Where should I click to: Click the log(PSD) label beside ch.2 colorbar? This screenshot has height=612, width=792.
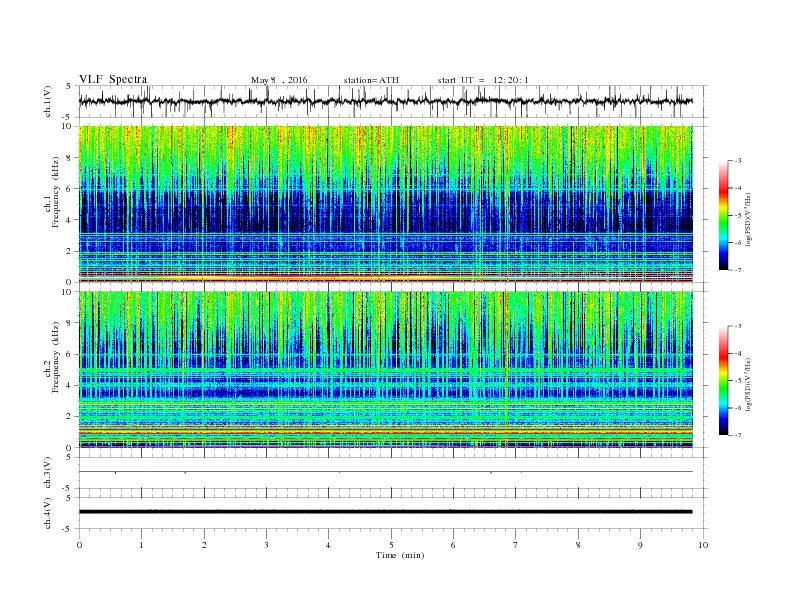pyautogui.click(x=748, y=384)
